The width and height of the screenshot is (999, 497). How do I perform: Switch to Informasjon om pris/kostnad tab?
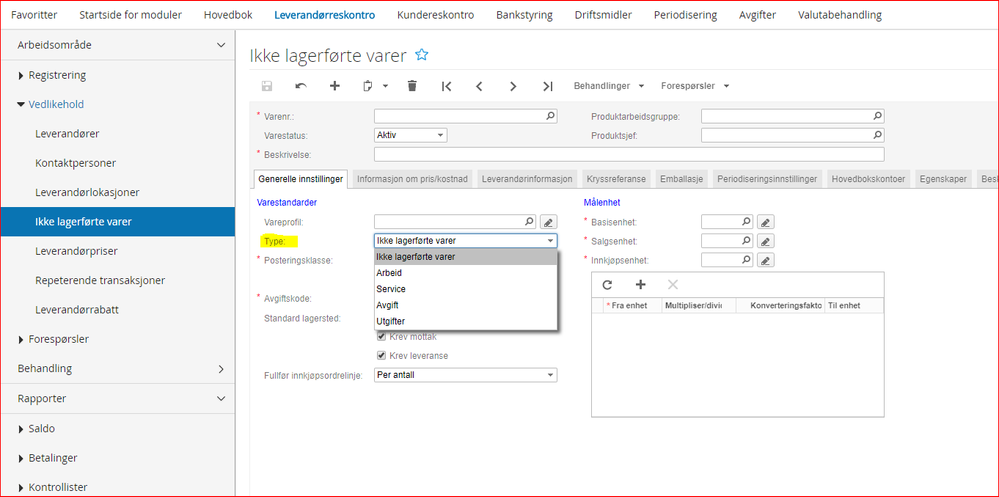tap(413, 180)
